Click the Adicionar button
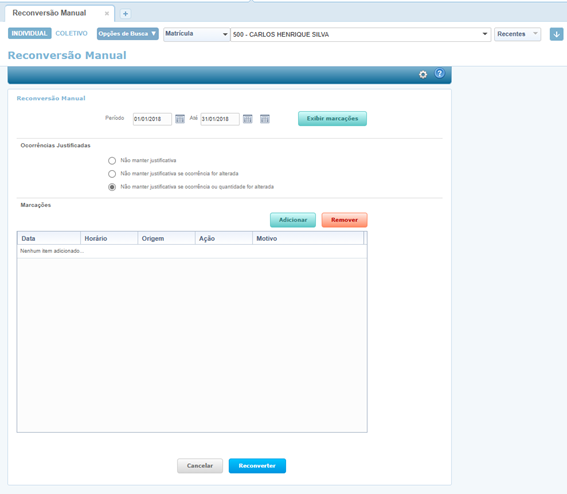567x494 pixels. tap(293, 220)
